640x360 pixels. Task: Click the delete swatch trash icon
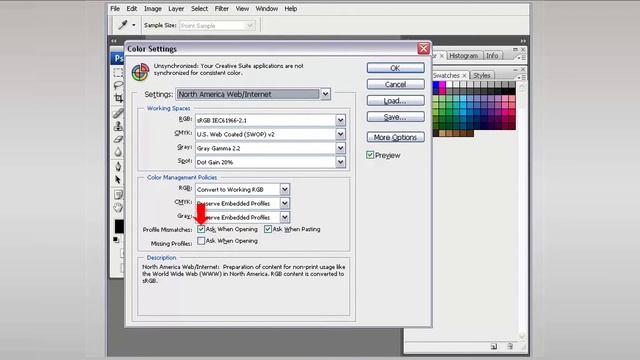pyautogui.click(x=510, y=346)
